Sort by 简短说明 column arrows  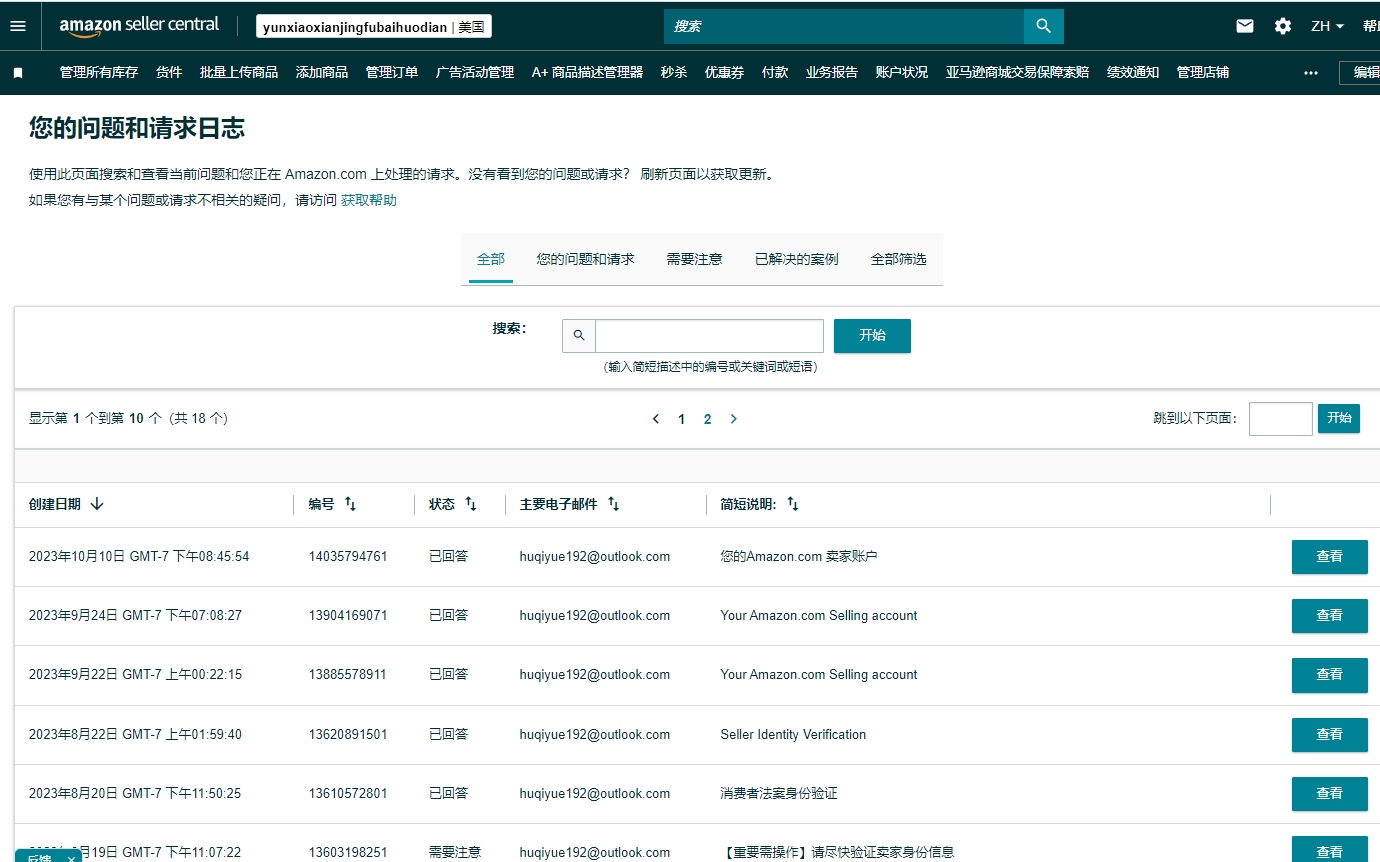(x=792, y=504)
